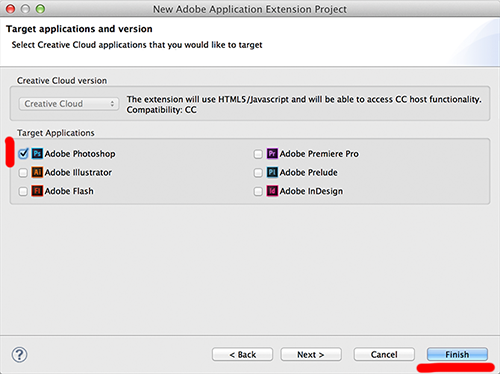This screenshot has width=500, height=374.
Task: Check the Adobe Premiere Pro checkbox
Action: coord(258,154)
